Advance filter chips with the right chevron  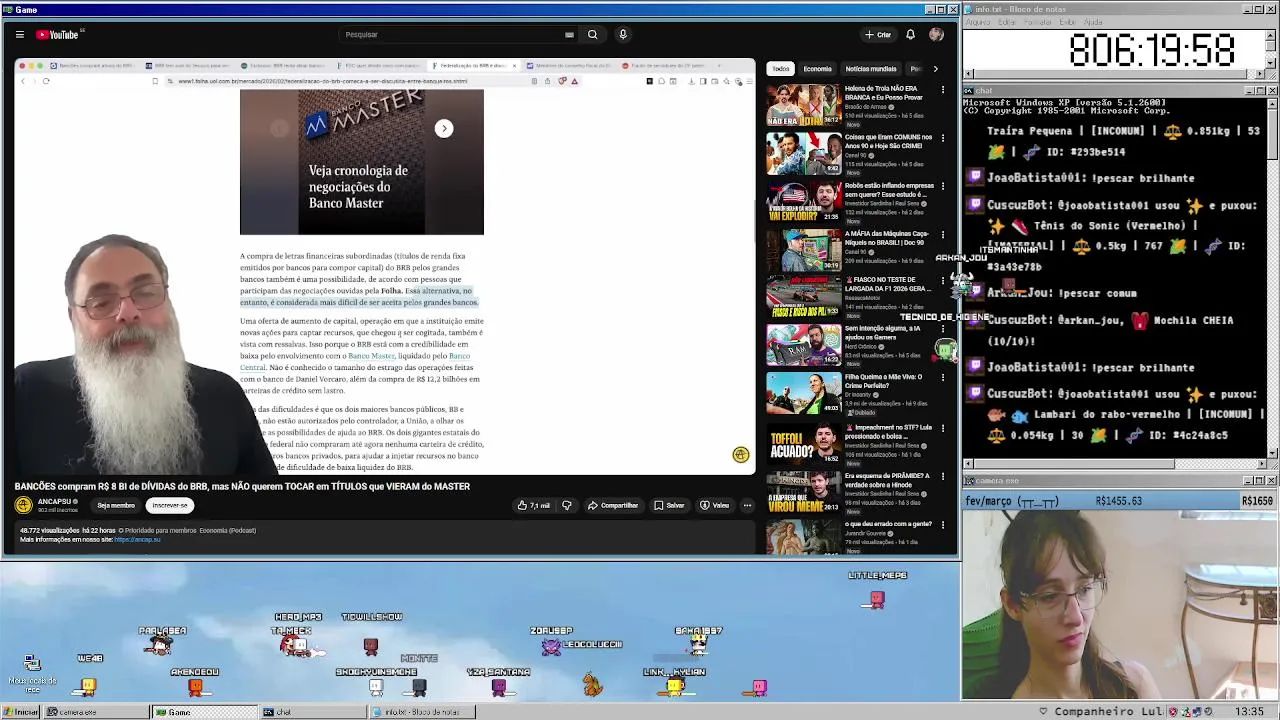click(935, 69)
